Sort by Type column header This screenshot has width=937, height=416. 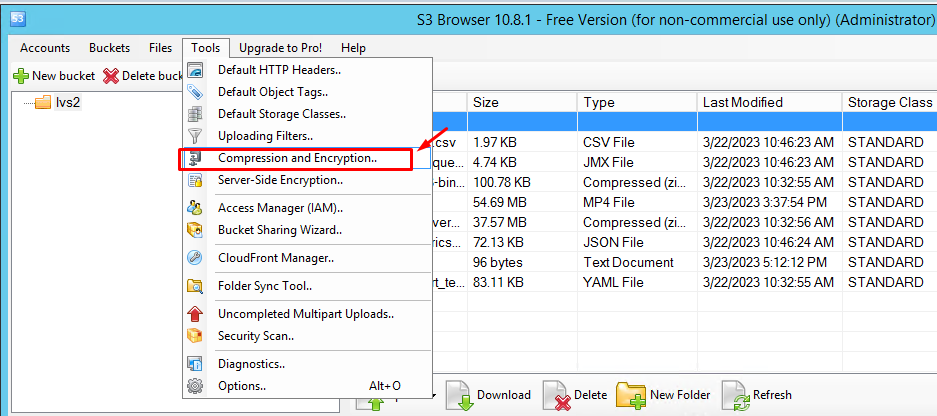coord(637,102)
